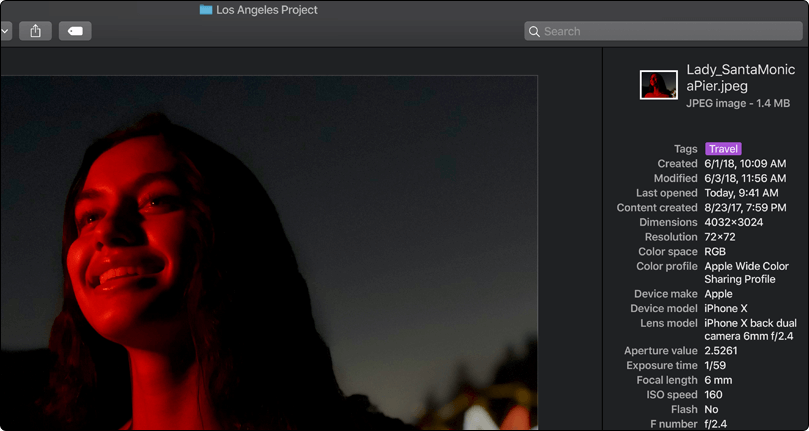Viewport: 809px width, 431px height.
Task: Click the Aperture value 2.5261
Action: pos(721,351)
